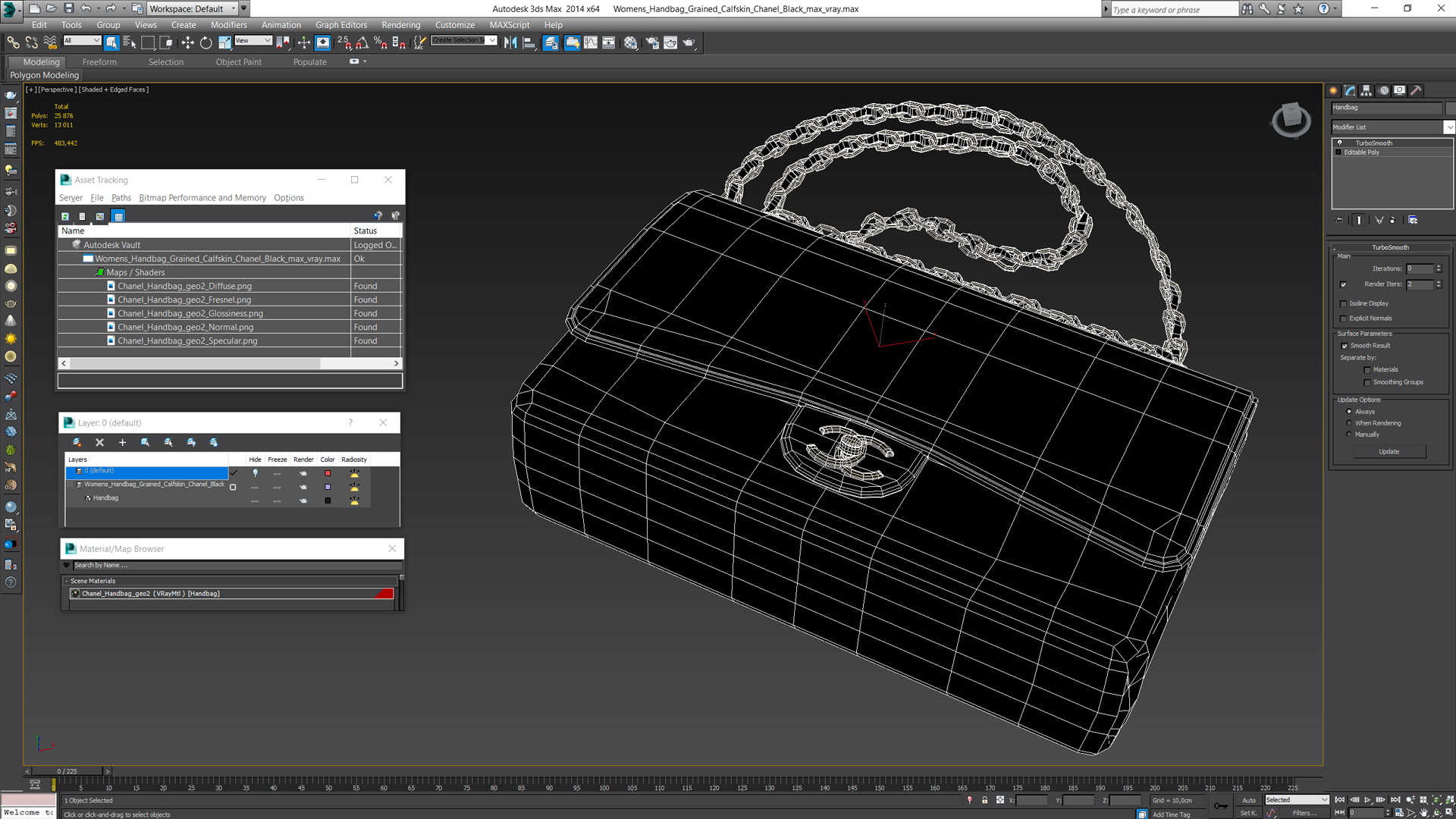This screenshot has height=819, width=1456.
Task: Add selected objects to layer plus icon
Action: 122,442
